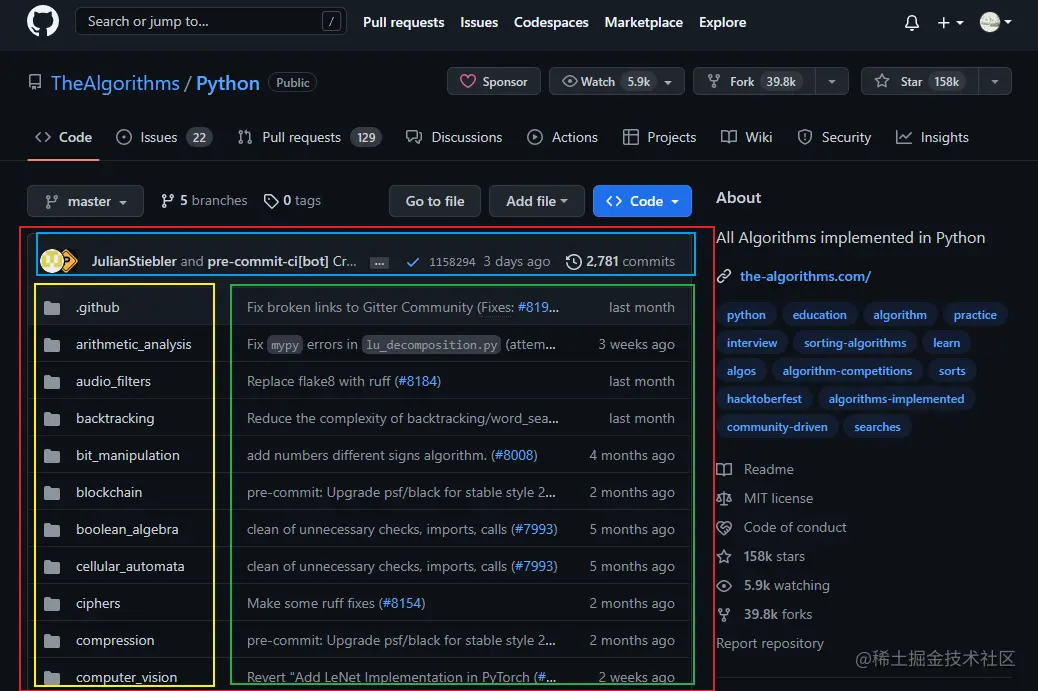Click the branches icon beside 5 branches
The image size is (1038, 691).
(x=167, y=201)
